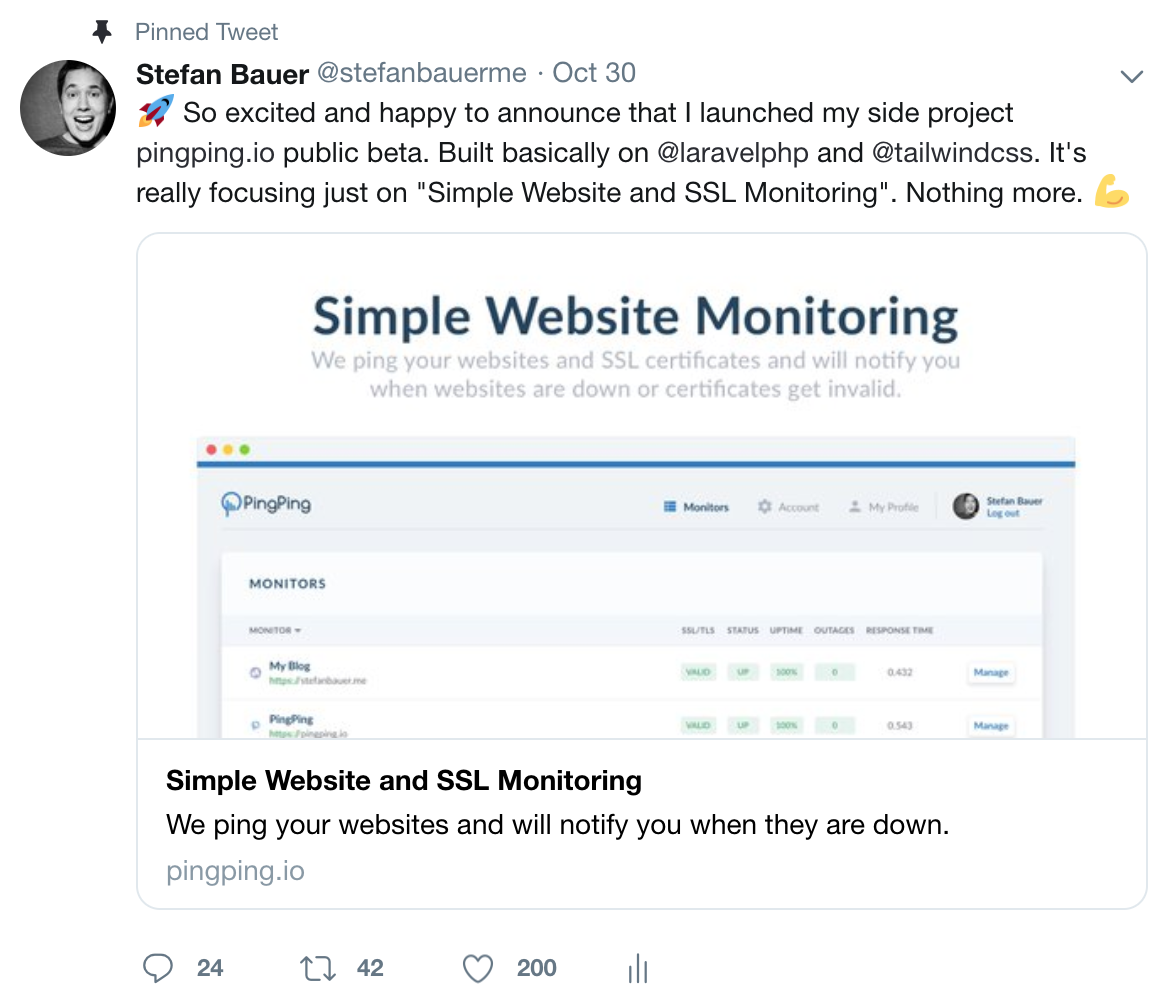
Task: Sort by the MONITOR column dropdown arrow
Action: [x=298, y=630]
